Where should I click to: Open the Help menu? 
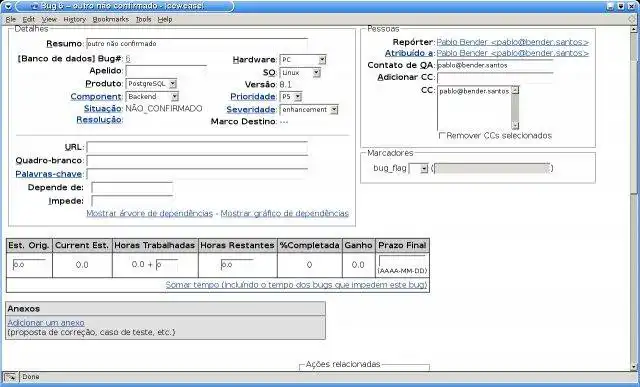165,19
